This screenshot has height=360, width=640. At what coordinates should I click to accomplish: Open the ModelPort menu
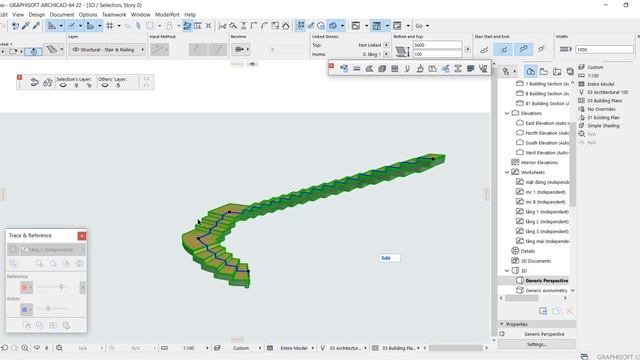pos(167,14)
